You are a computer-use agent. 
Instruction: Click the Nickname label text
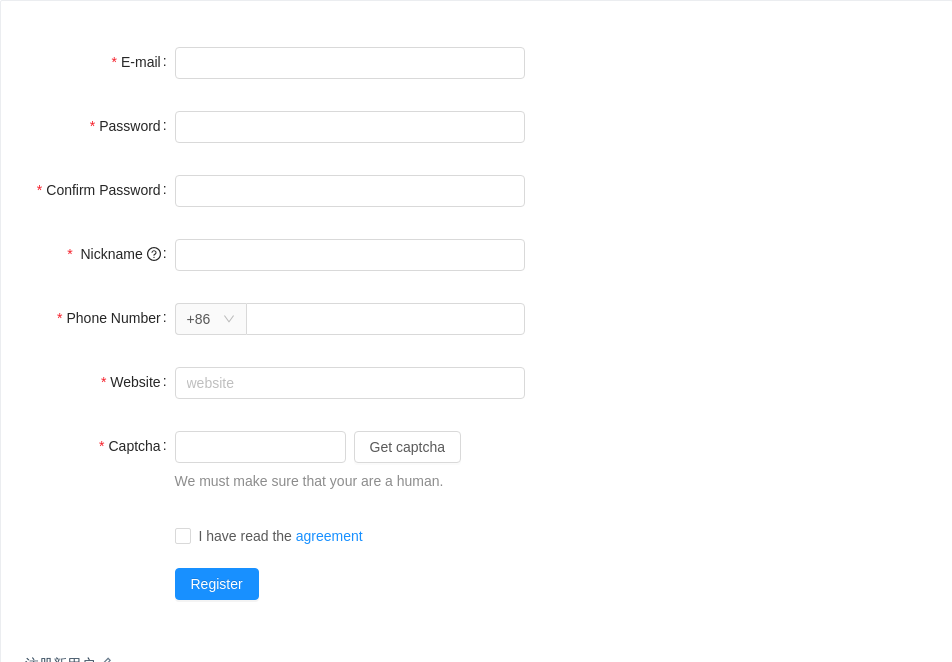[x=111, y=254]
